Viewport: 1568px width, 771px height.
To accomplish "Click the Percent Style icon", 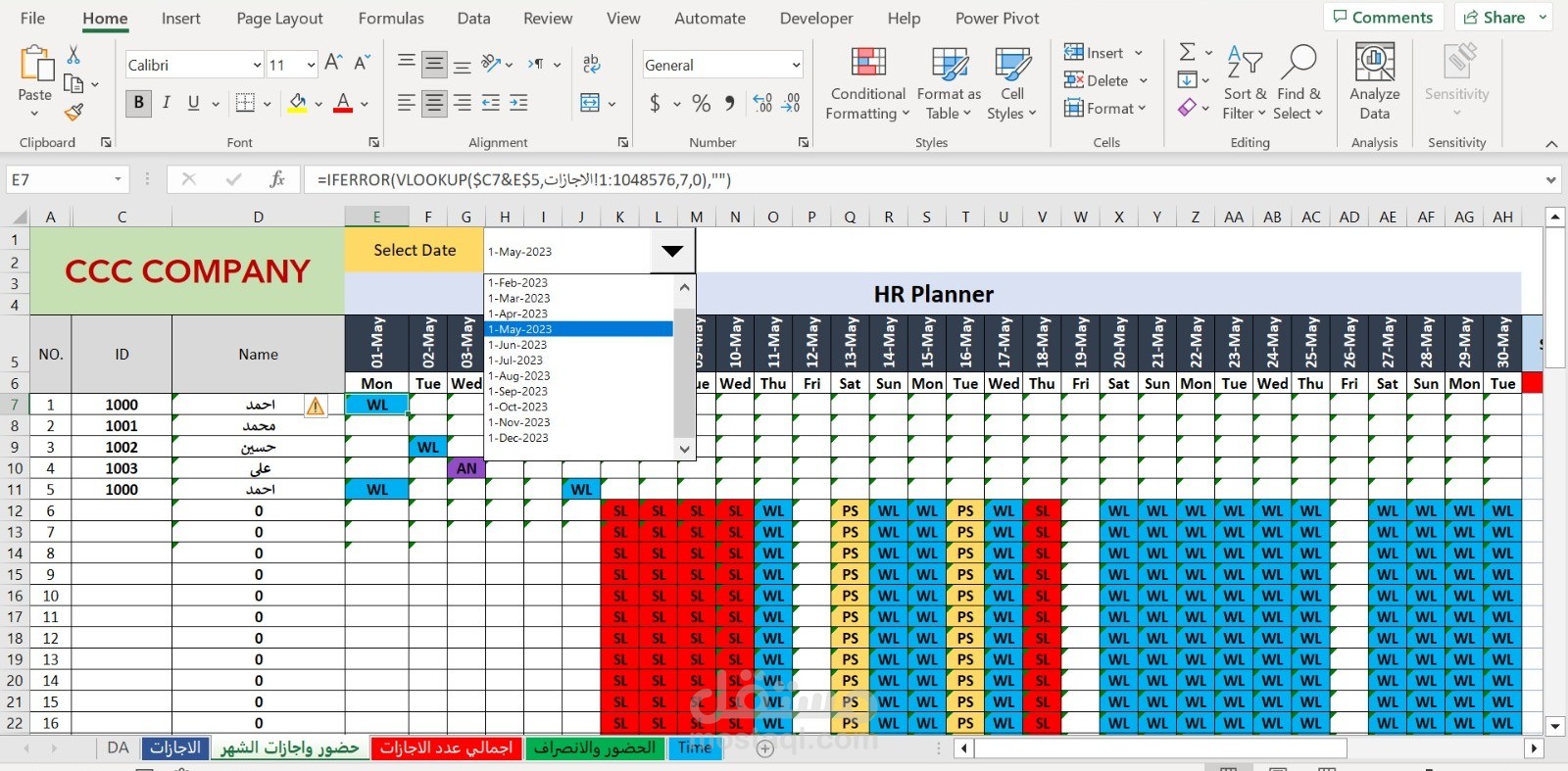I will coord(702,103).
